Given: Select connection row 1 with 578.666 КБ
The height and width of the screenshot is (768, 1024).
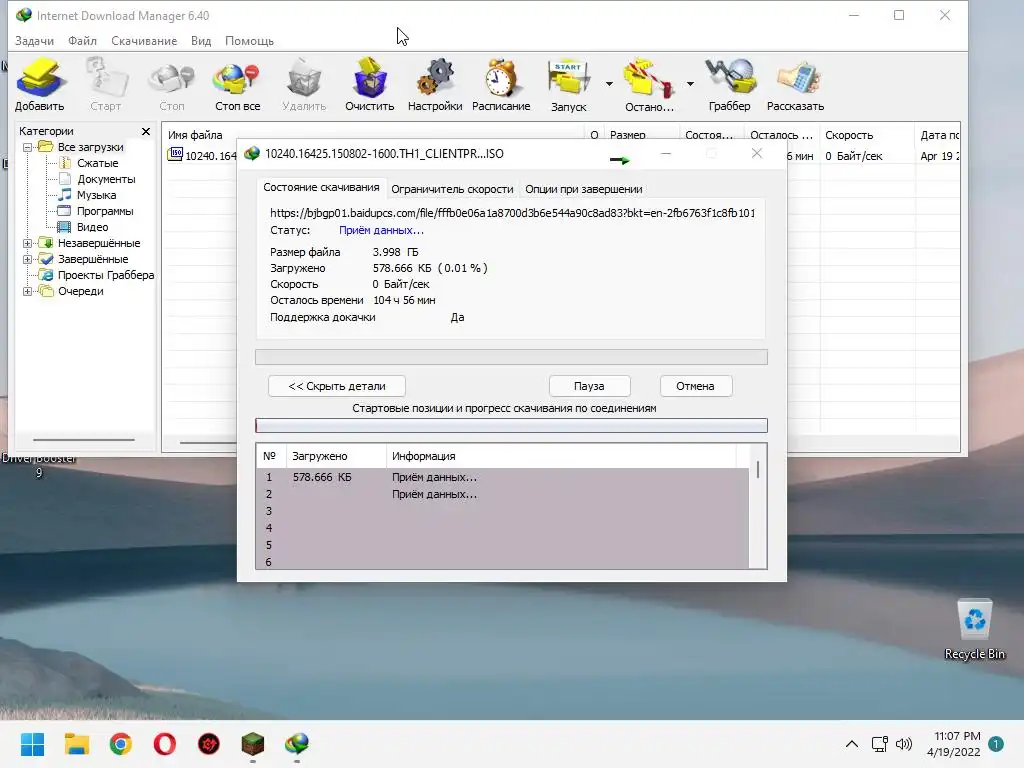Looking at the screenshot, I should [502, 477].
